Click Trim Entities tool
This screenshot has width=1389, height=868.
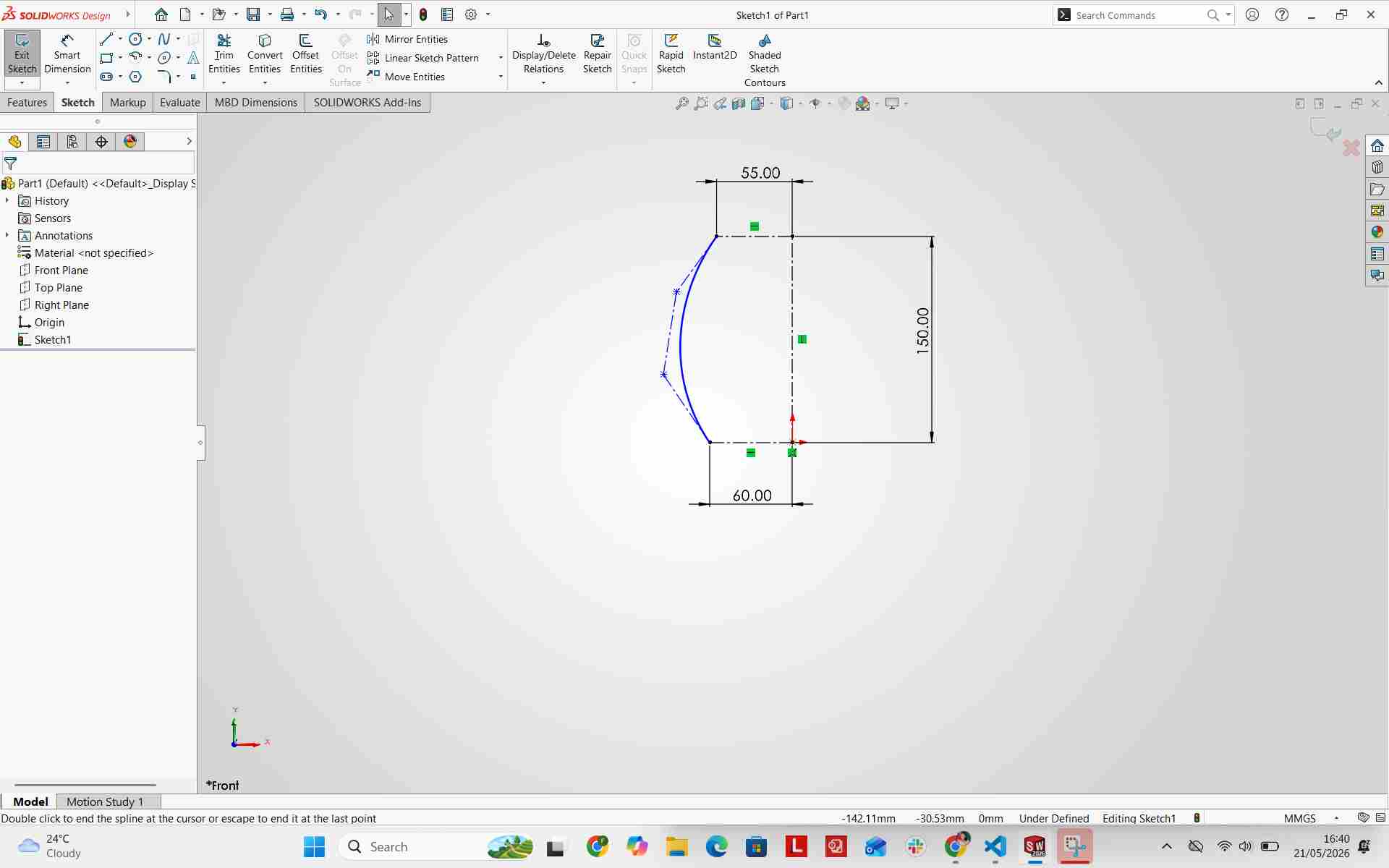click(x=224, y=54)
